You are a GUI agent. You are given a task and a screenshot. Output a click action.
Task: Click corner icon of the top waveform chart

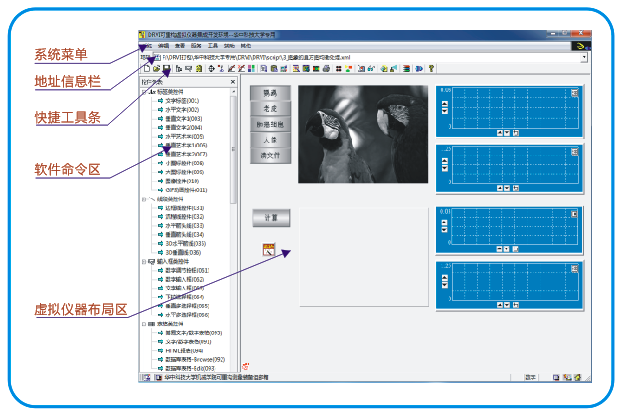point(575,93)
